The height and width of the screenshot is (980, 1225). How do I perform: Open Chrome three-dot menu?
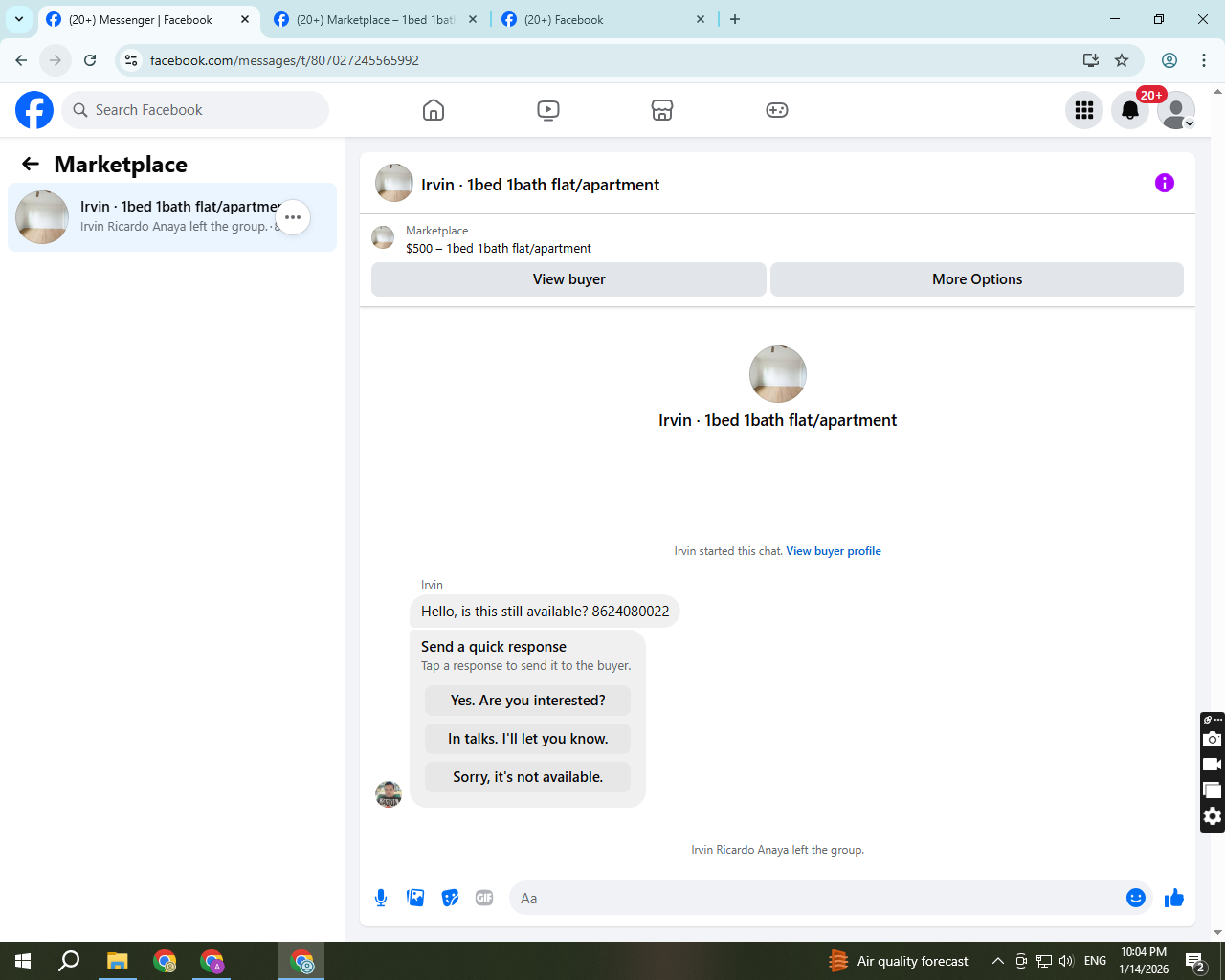pos(1204,60)
